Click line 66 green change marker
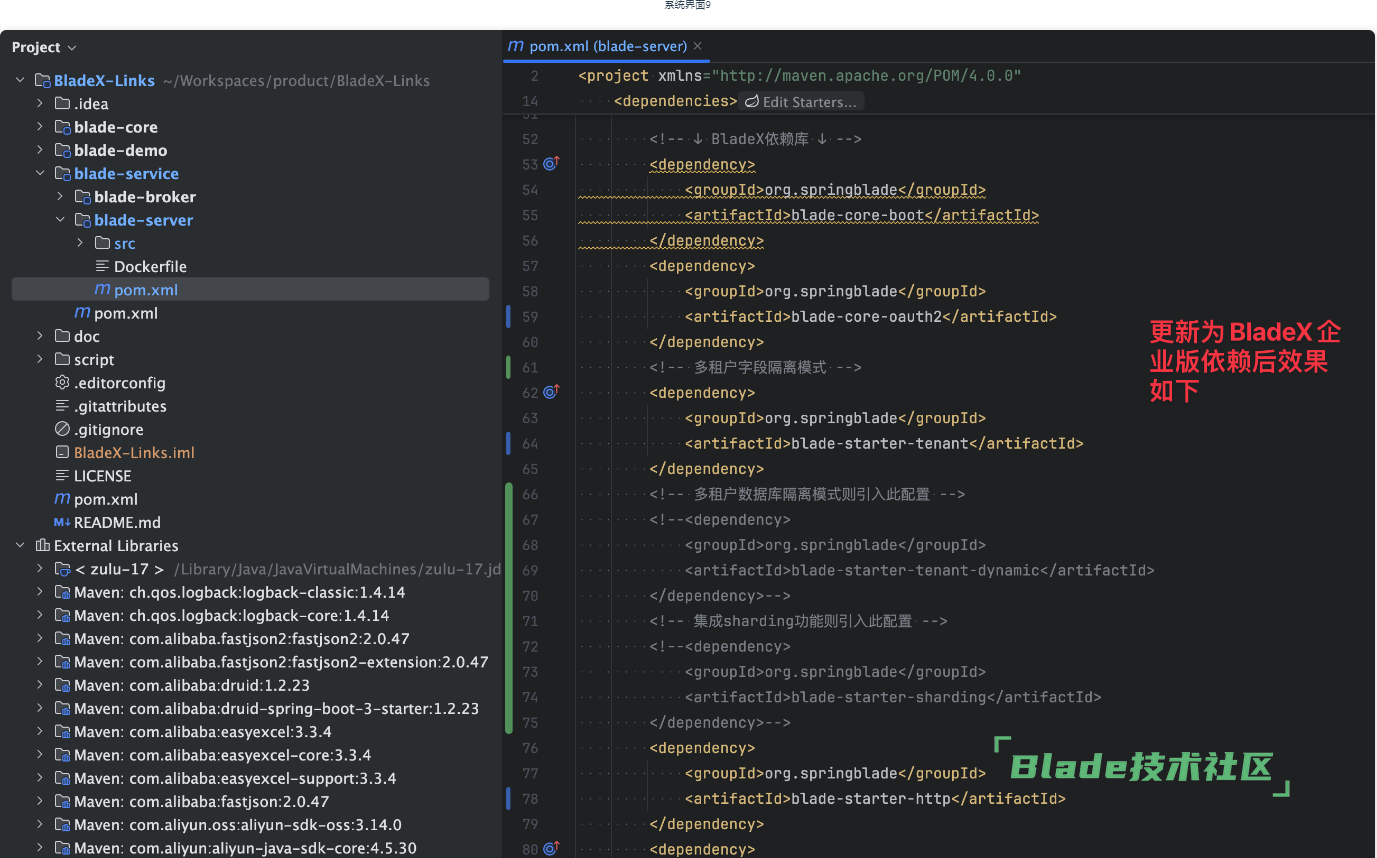1377x858 pixels. (x=509, y=495)
